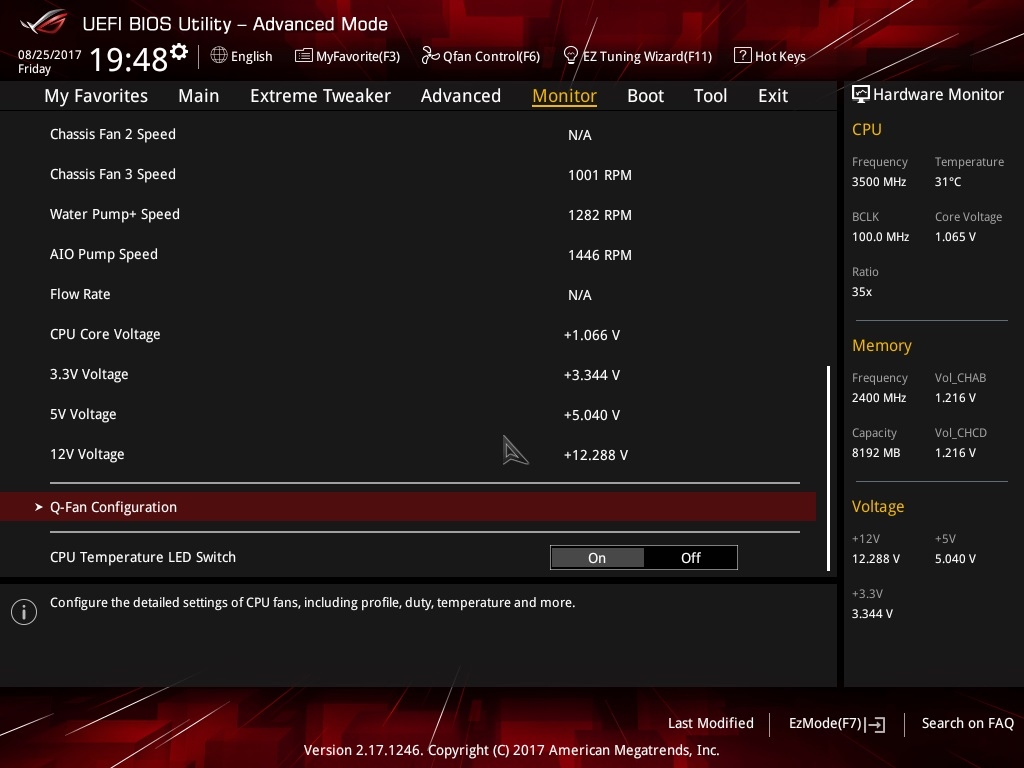This screenshot has width=1024, height=768.
Task: Expand the Q-Fan Configuration submenu
Action: (x=113, y=507)
